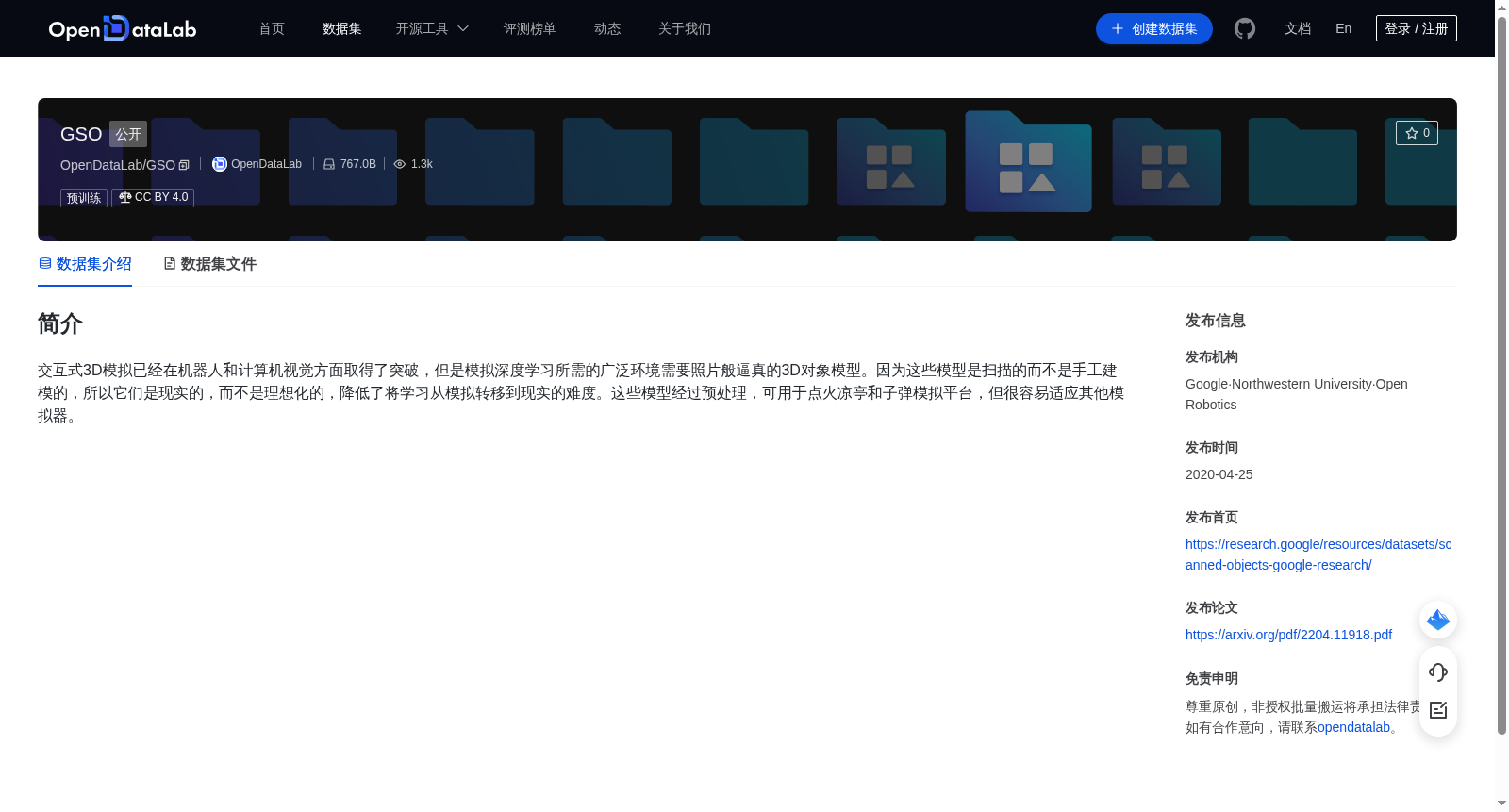Click the scrollbar up arrow
The height and width of the screenshot is (812, 1509).
[1501, 8]
